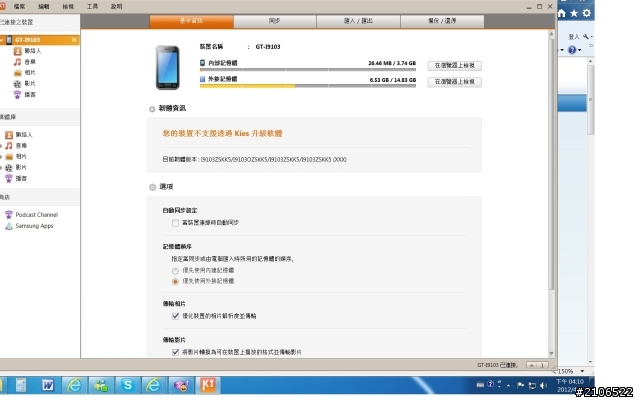Screen dimensions: 640x400
Task: Click the Kies firmware upgrade notice text
Action: [x=222, y=133]
